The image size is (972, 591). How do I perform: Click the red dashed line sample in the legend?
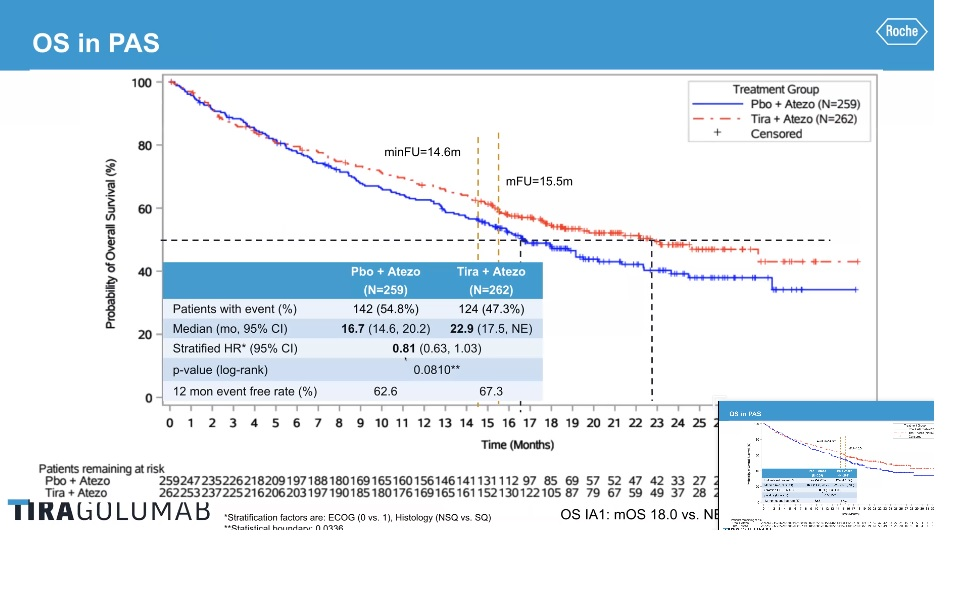tap(717, 119)
